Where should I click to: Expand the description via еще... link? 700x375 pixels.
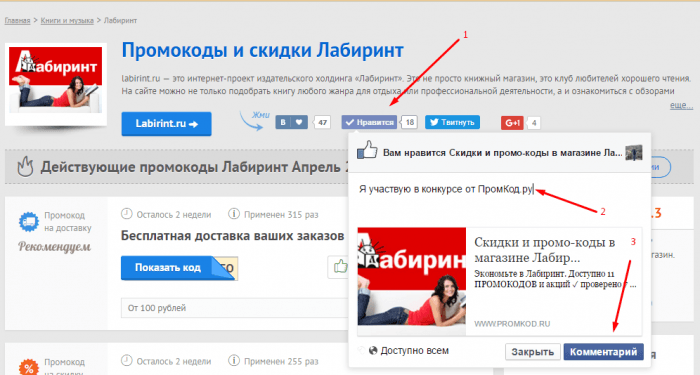[681, 106]
